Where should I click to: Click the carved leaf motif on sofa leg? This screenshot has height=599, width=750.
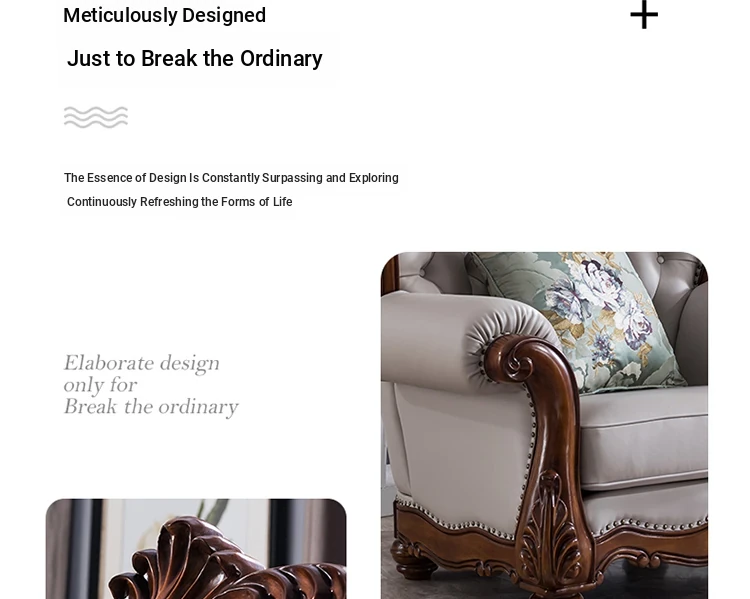[x=549, y=529]
